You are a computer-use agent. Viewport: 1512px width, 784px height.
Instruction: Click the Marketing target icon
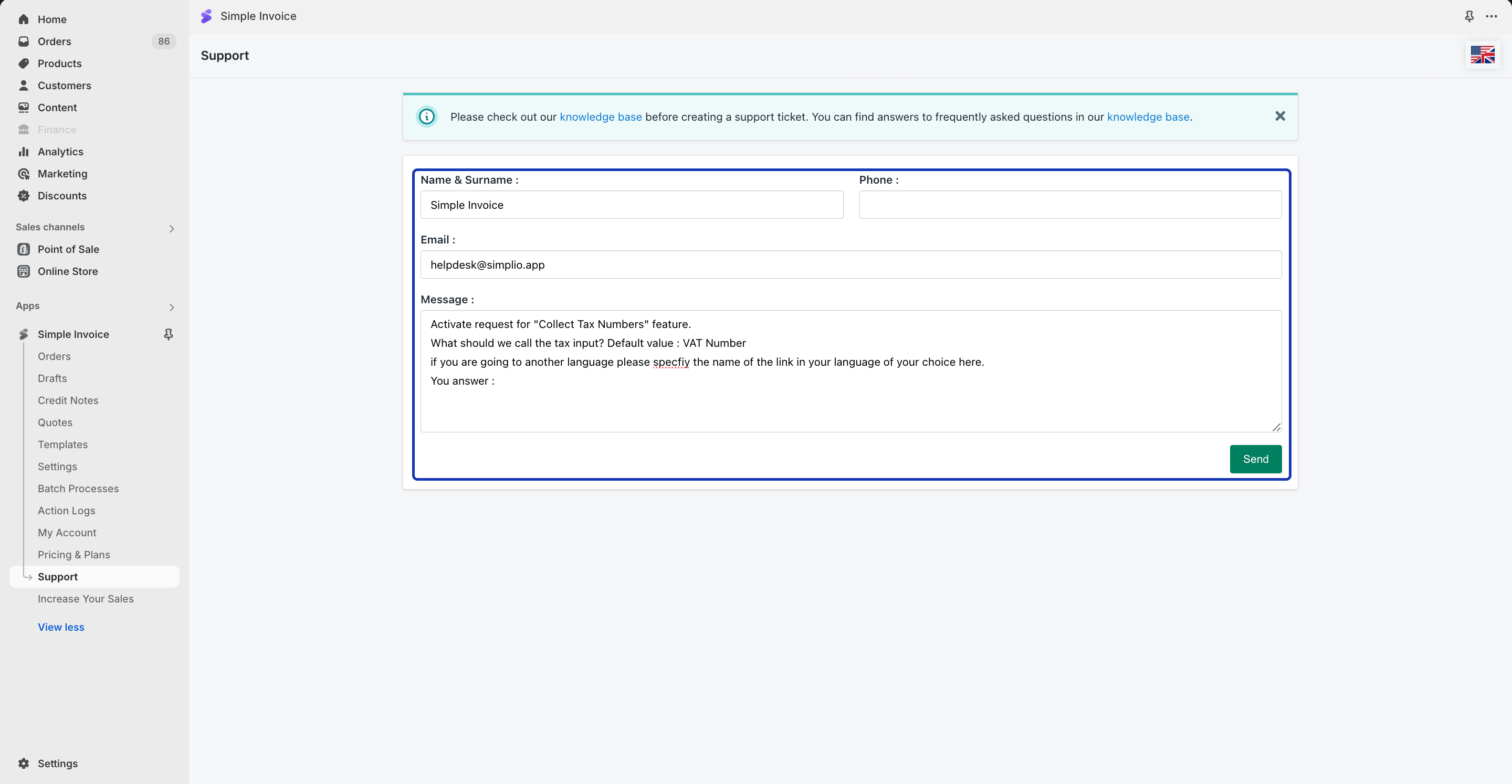coord(24,174)
